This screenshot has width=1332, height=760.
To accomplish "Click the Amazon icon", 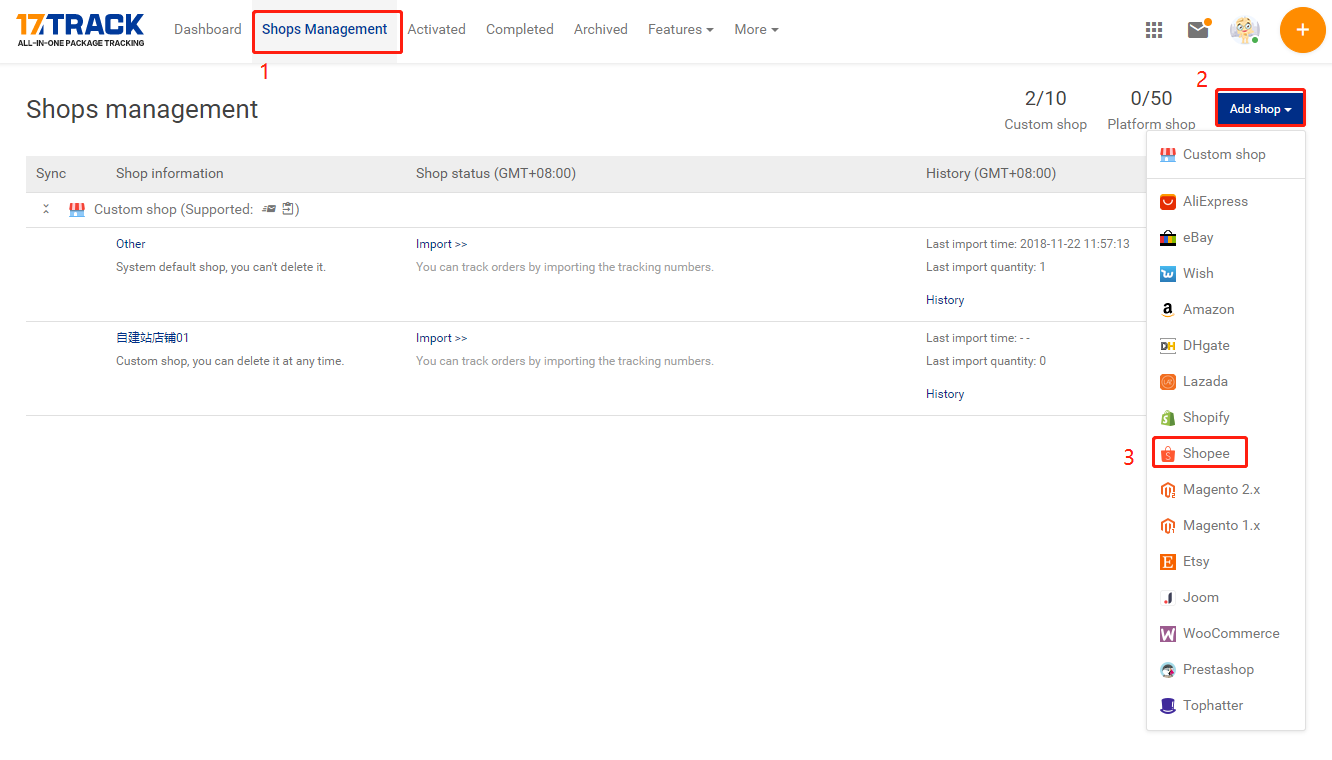I will tap(1167, 310).
